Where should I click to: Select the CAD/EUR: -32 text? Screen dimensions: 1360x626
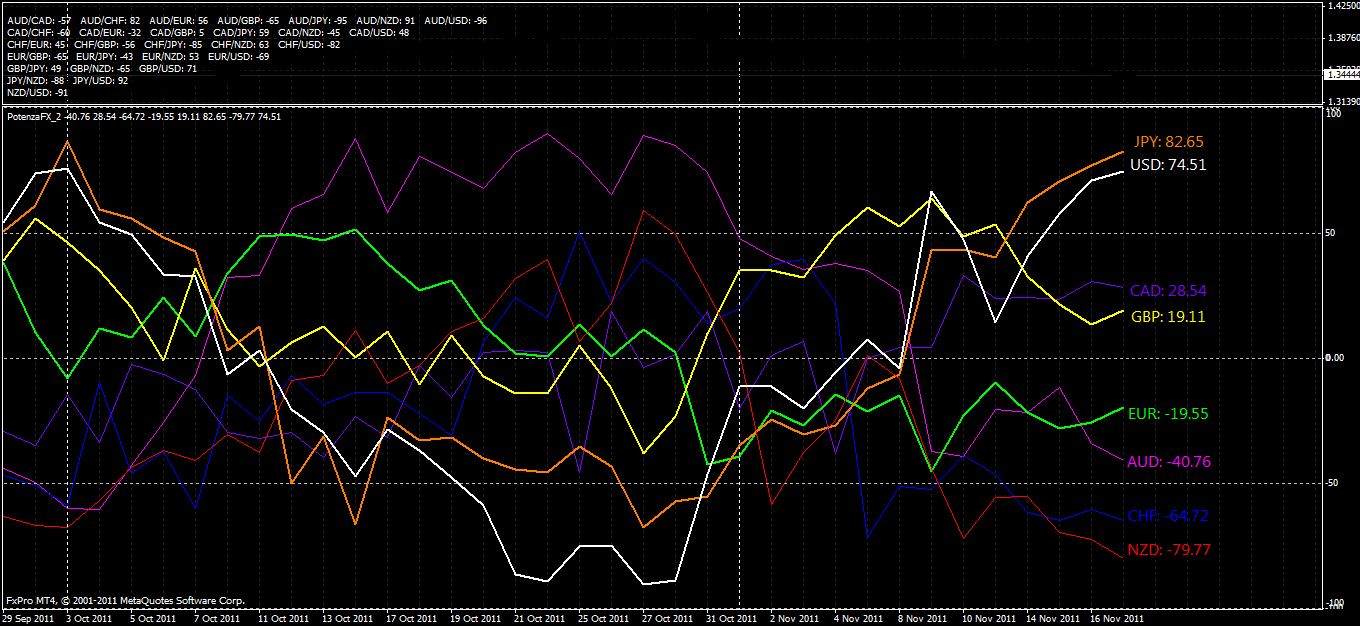click(109, 32)
